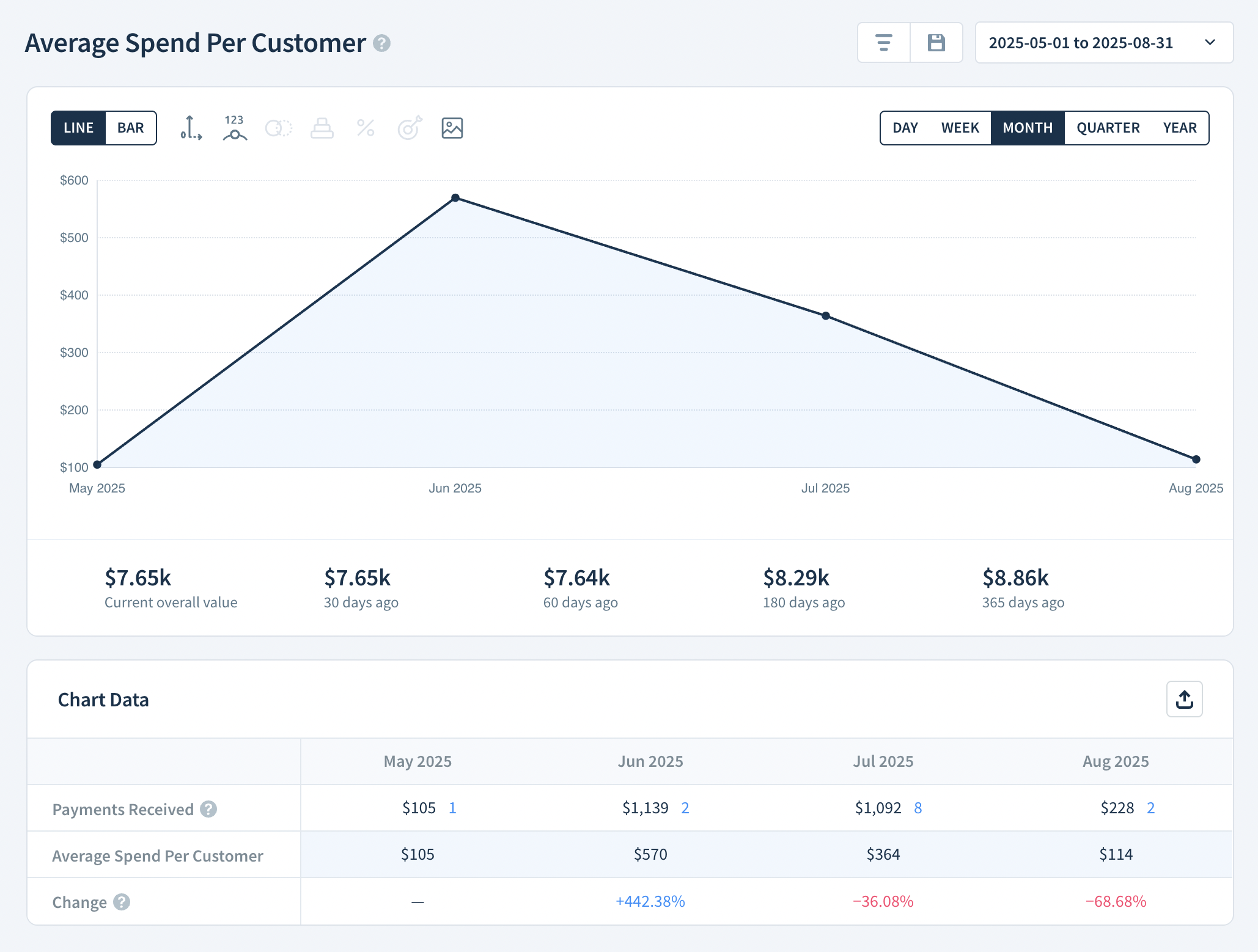
Task: Click the Jun 2025 peak data point
Action: coord(455,197)
